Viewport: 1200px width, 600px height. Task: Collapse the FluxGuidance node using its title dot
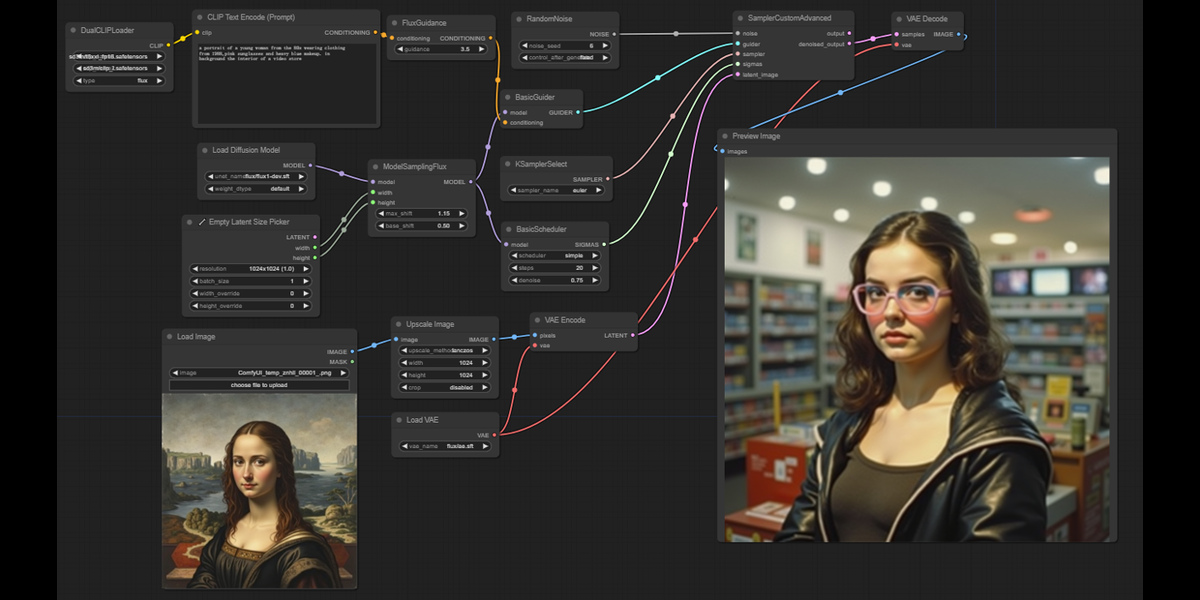tap(393, 22)
